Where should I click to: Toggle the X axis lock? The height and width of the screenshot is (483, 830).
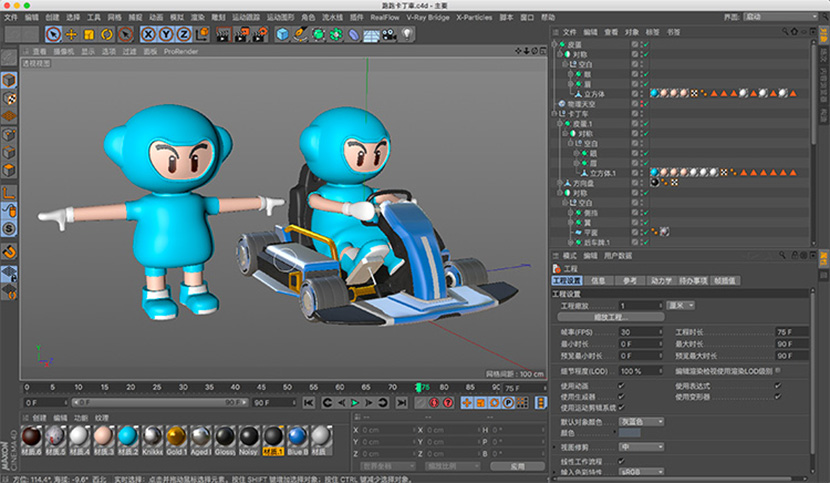click(148, 35)
